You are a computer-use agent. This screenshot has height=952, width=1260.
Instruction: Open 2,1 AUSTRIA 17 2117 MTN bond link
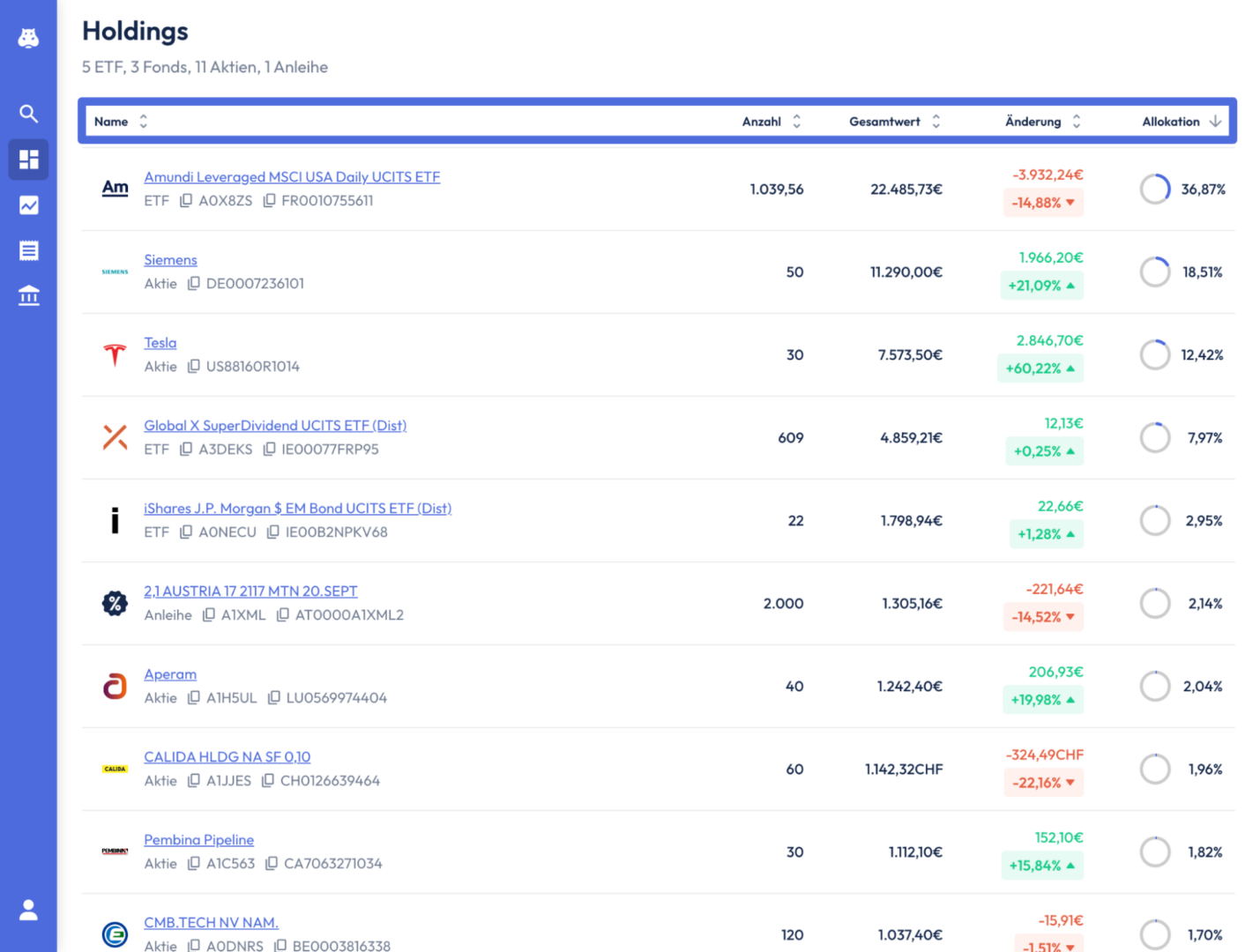[250, 591]
